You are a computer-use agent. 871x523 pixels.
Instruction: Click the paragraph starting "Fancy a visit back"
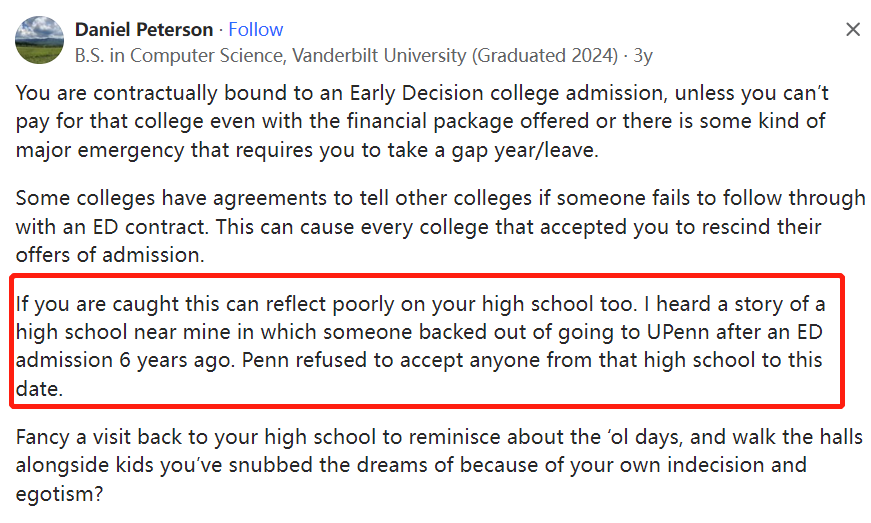[x=438, y=465]
